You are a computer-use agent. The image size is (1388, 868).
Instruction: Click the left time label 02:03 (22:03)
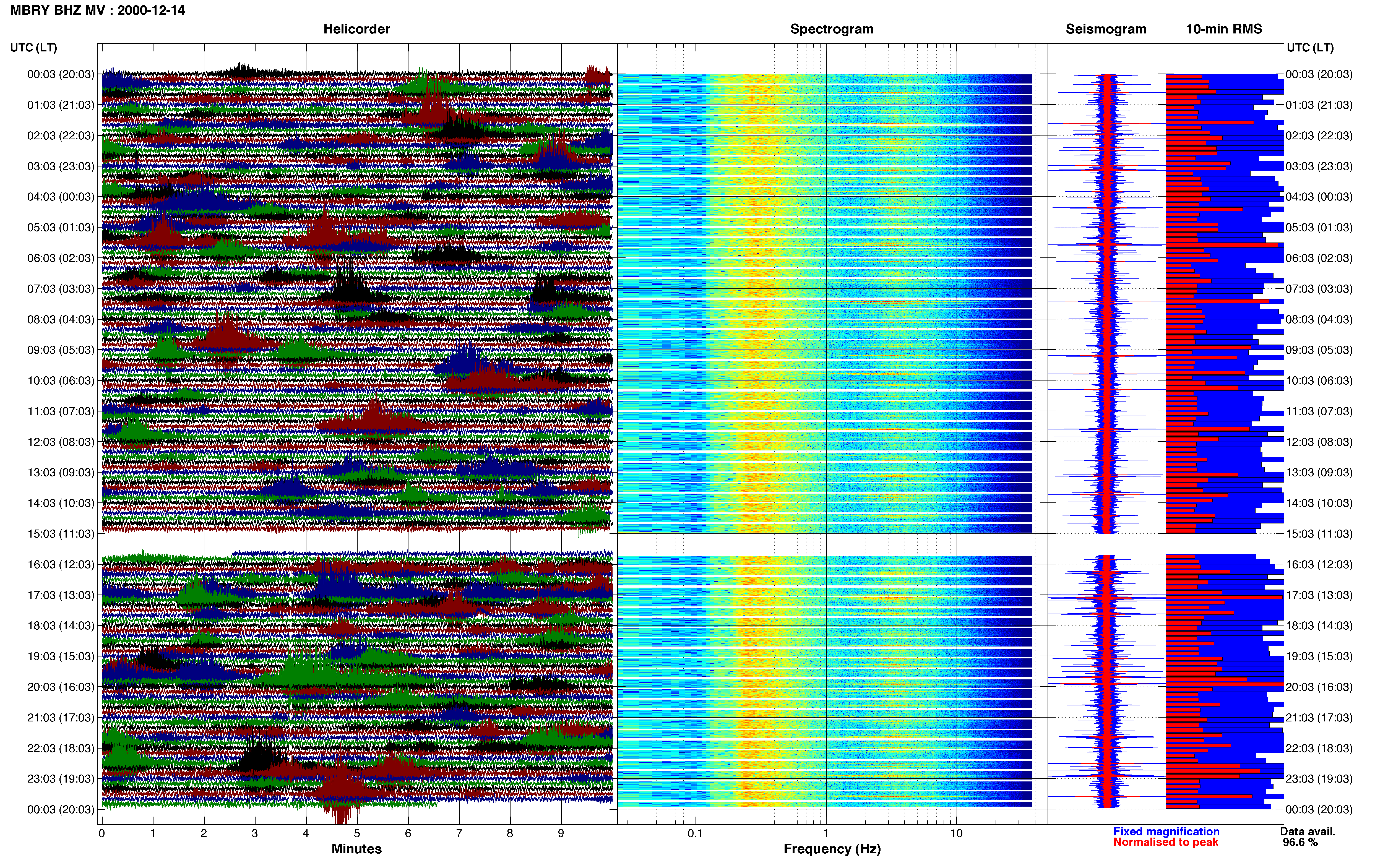(x=61, y=135)
